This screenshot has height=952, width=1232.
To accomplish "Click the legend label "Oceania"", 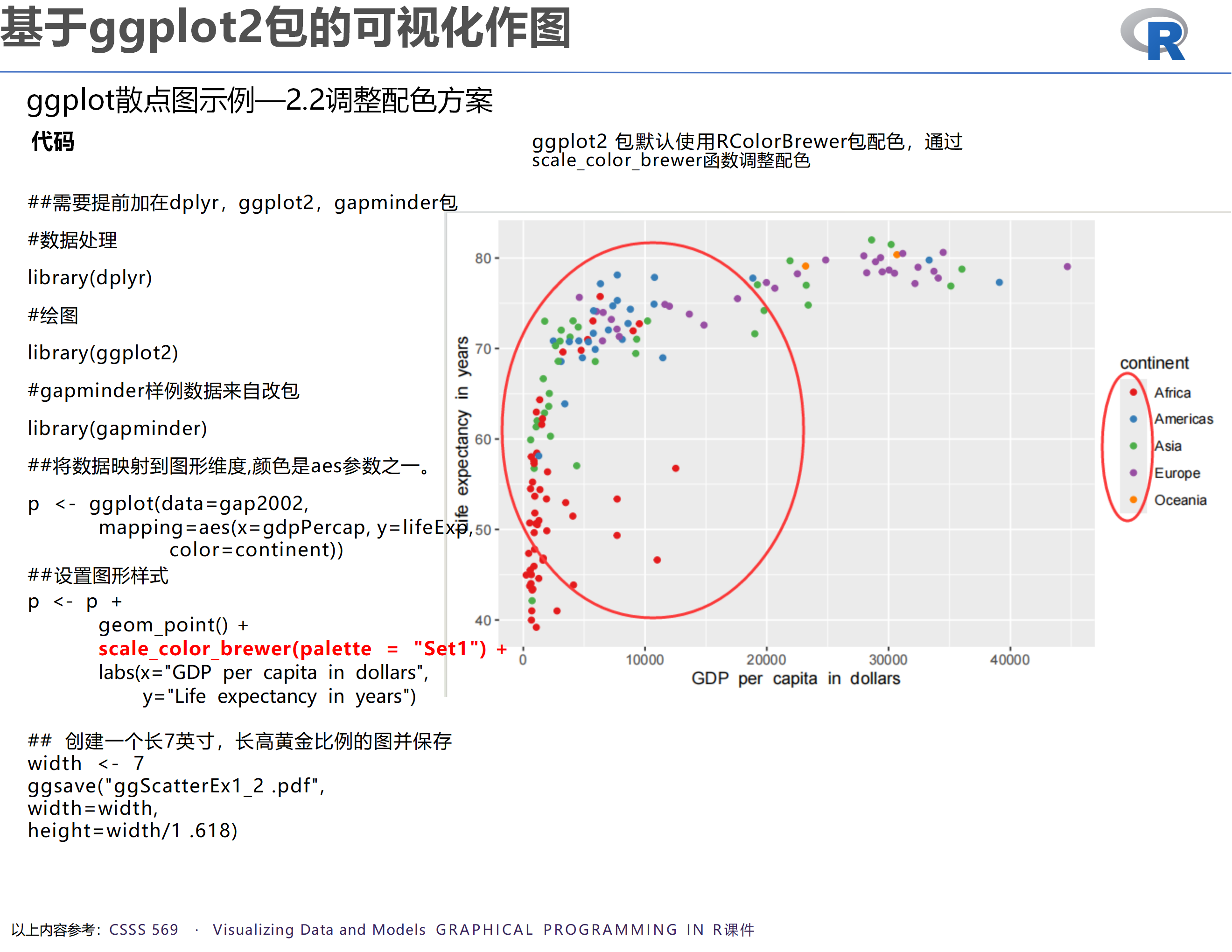I will coord(1180,500).
